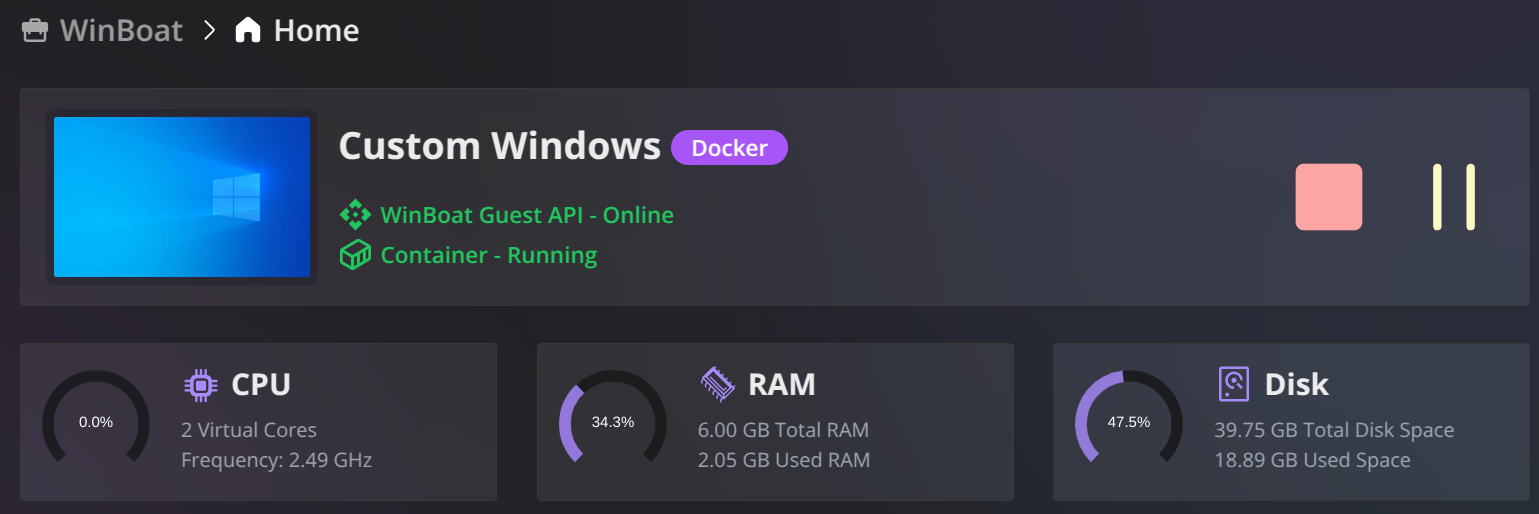This screenshot has width=1539, height=514.
Task: Open the WinBoat breadcrumb link
Action: [x=121, y=30]
